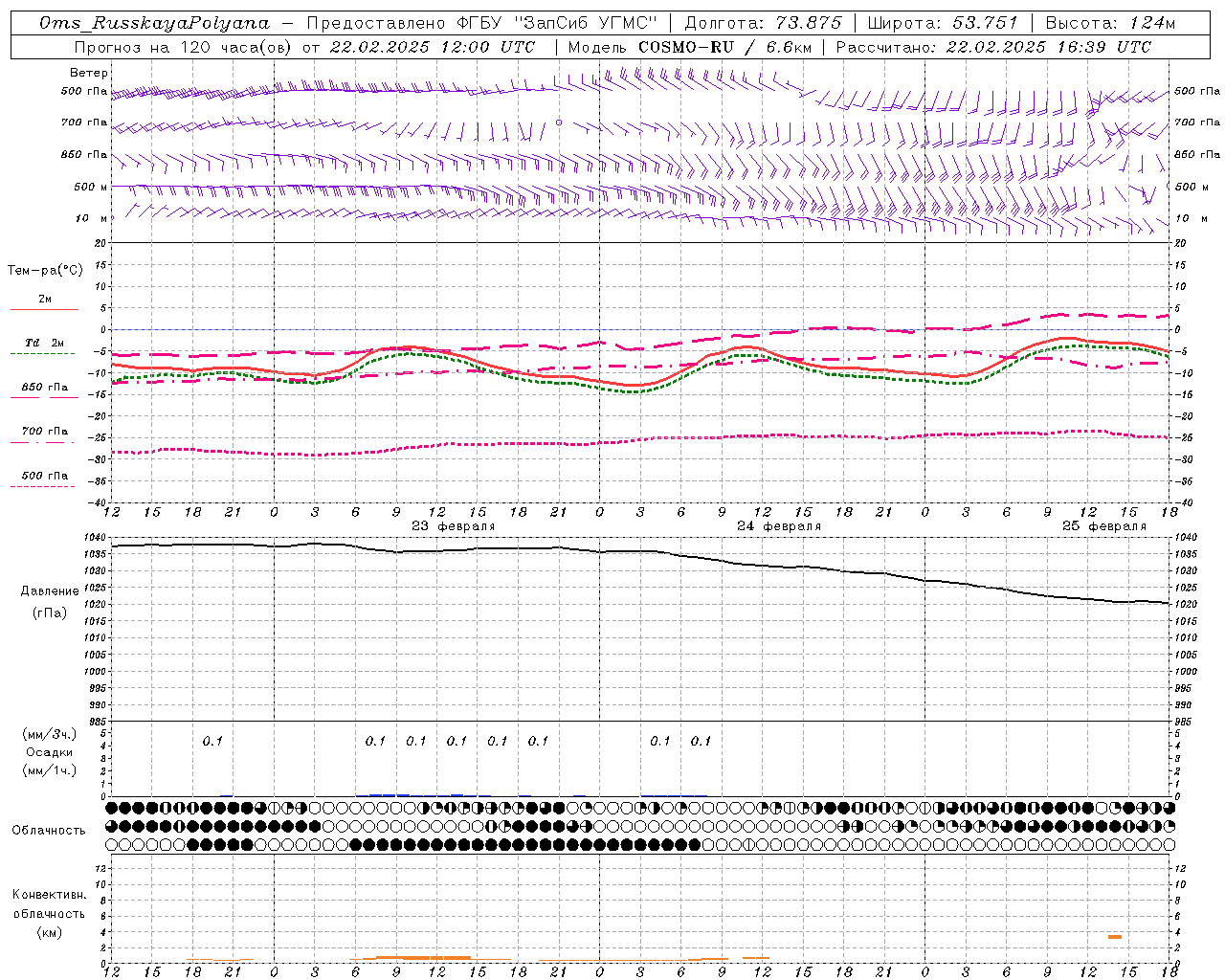
Task: Click the calm-wind circle on 700 гПа row
Action: click(559, 122)
